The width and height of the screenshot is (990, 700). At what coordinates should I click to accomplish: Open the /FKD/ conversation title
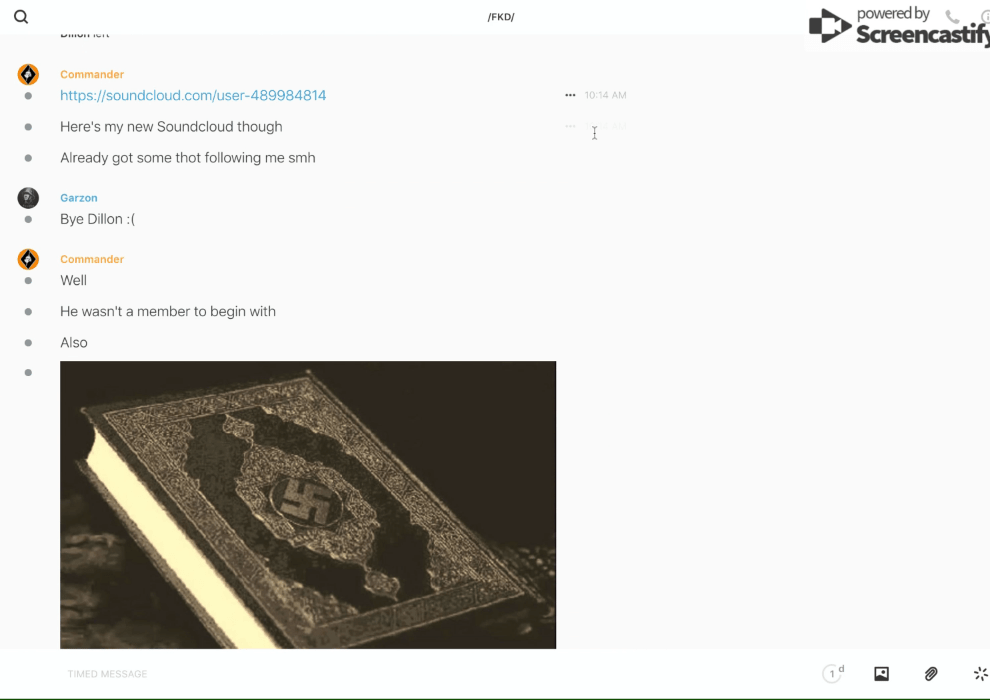pos(501,17)
